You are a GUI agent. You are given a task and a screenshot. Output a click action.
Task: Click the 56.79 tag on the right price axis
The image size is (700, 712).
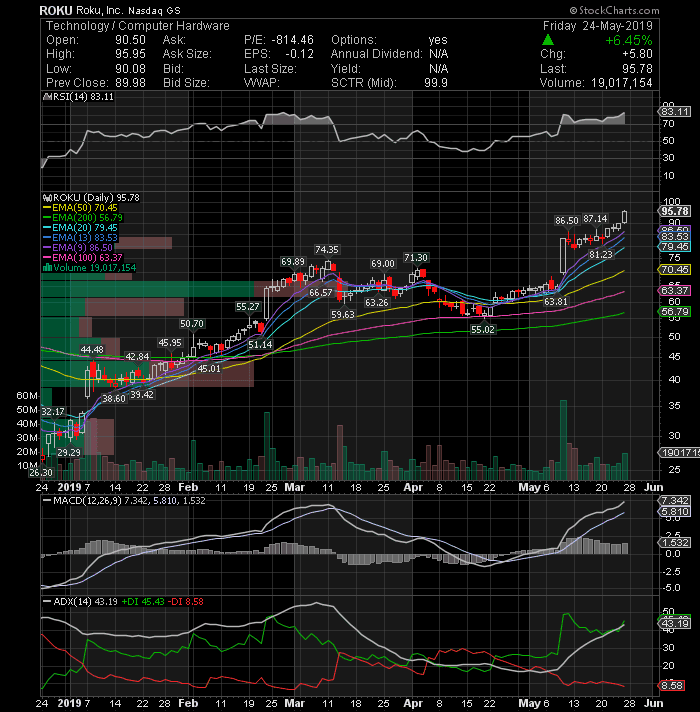(x=675, y=312)
